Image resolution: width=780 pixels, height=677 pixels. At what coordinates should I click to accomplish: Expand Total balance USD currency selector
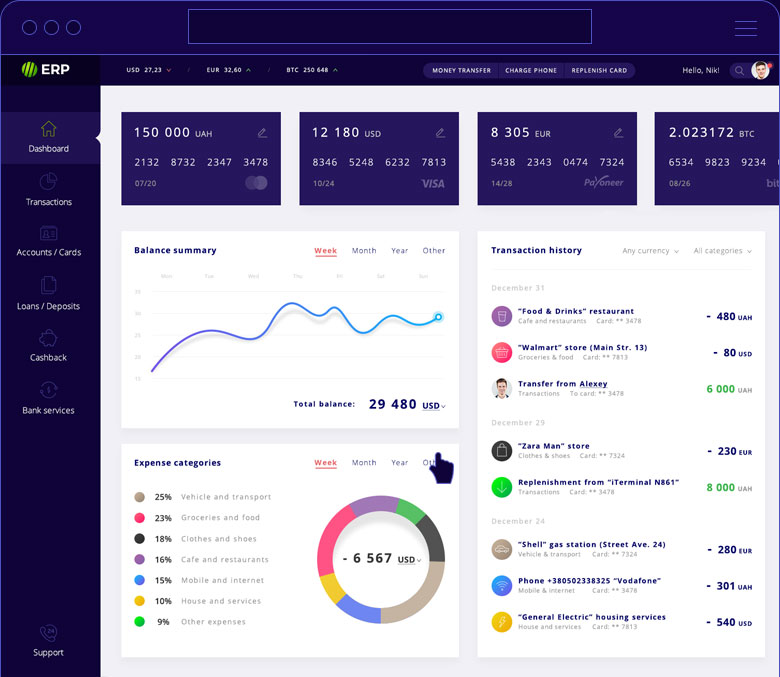click(434, 406)
